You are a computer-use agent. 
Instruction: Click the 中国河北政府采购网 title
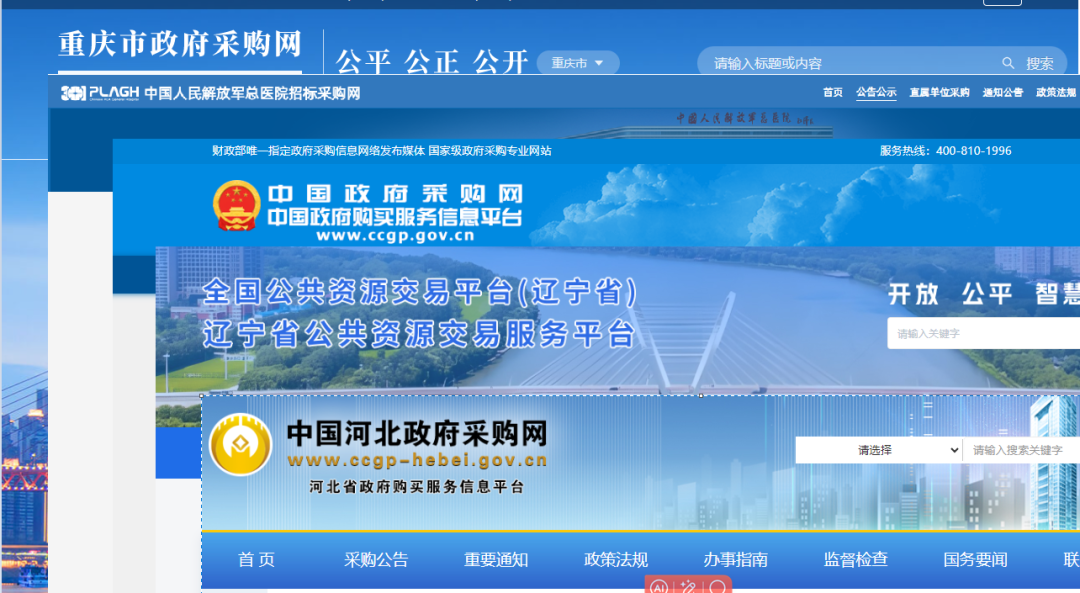point(417,433)
